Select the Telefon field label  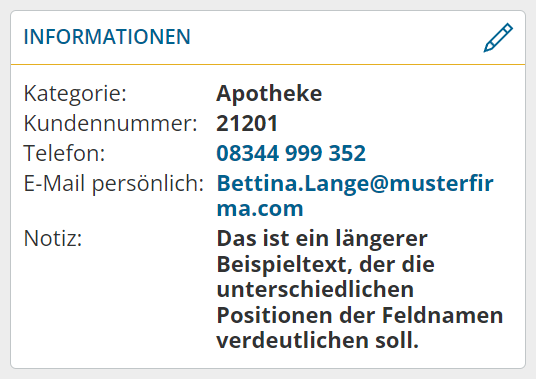(x=64, y=153)
